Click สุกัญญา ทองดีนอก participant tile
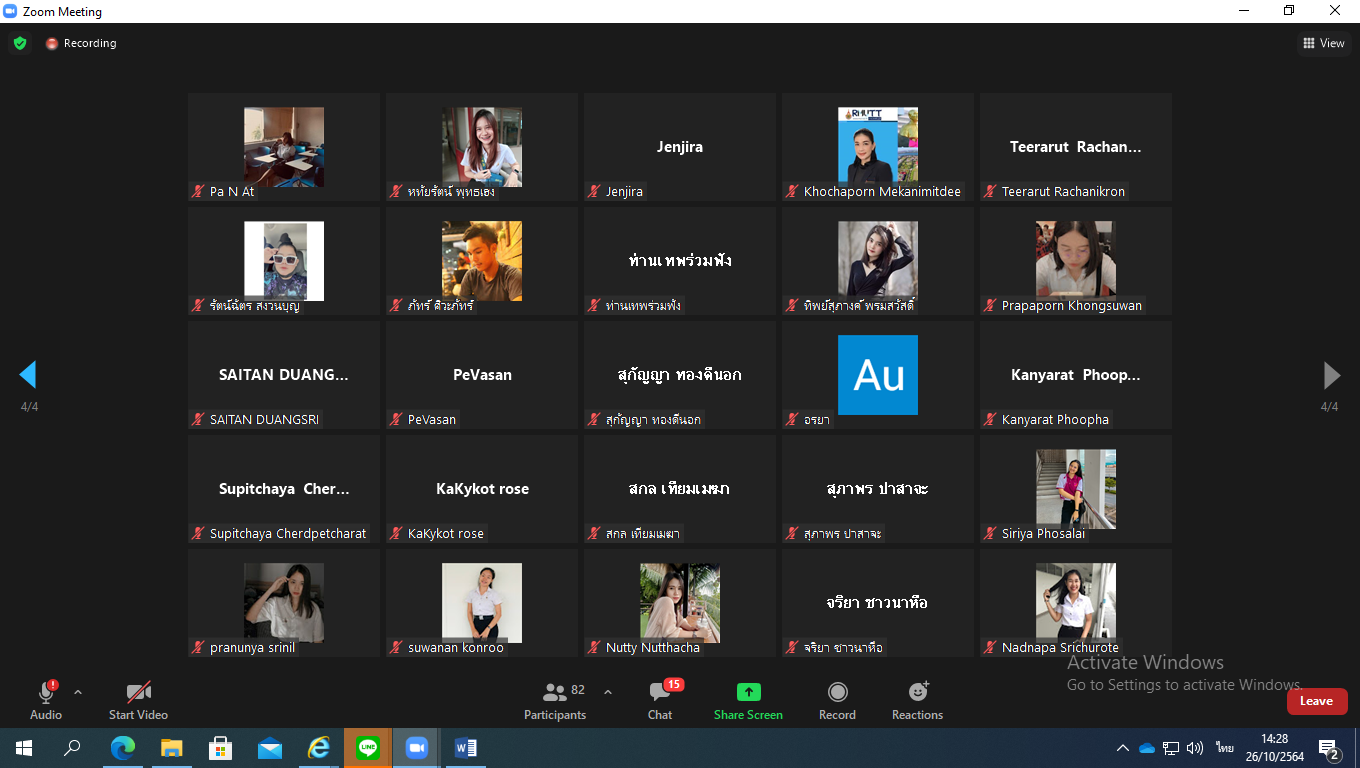Screen dimensions: 1360x768 [680, 375]
